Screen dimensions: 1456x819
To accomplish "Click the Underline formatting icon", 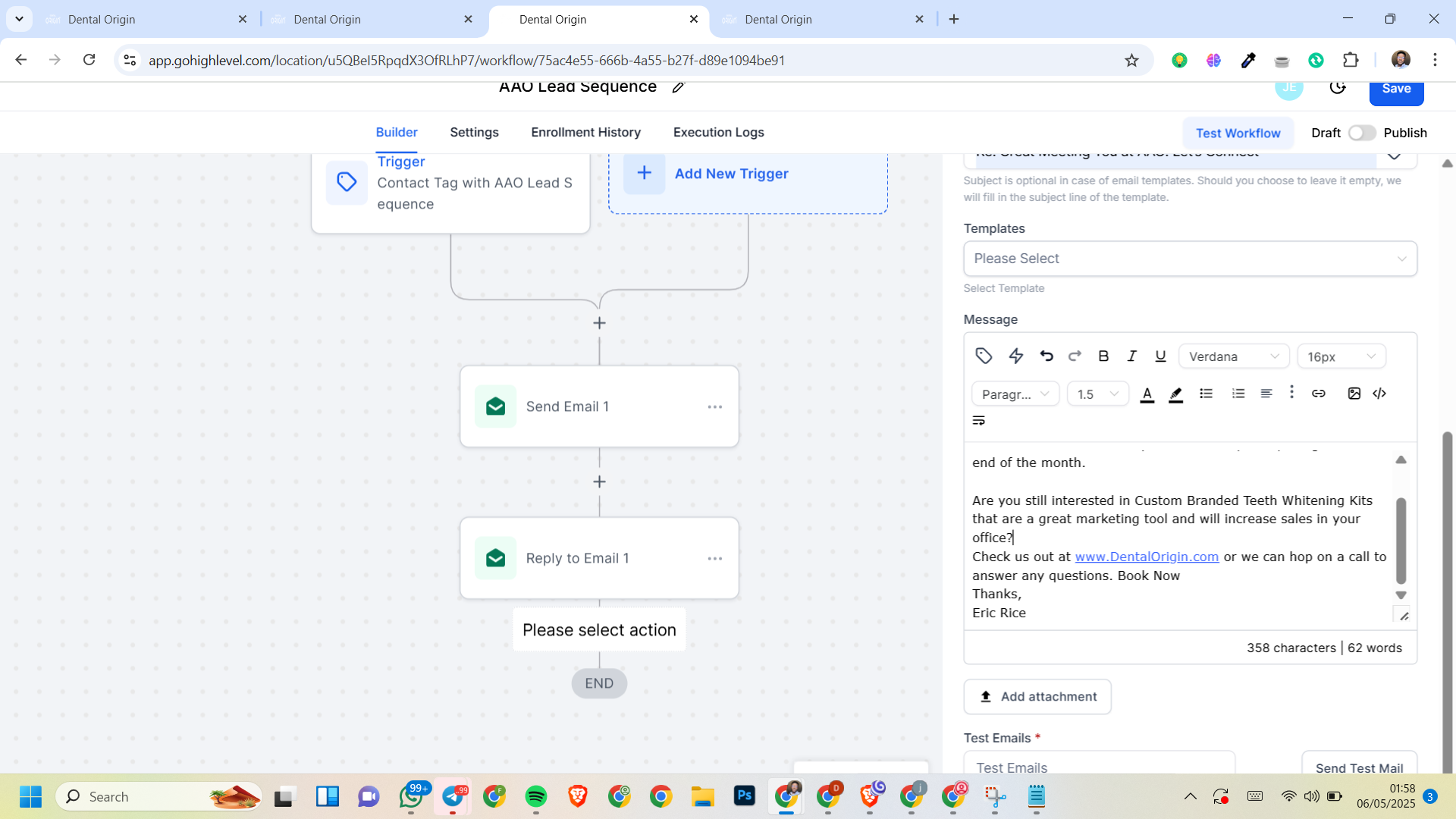I will (1160, 356).
